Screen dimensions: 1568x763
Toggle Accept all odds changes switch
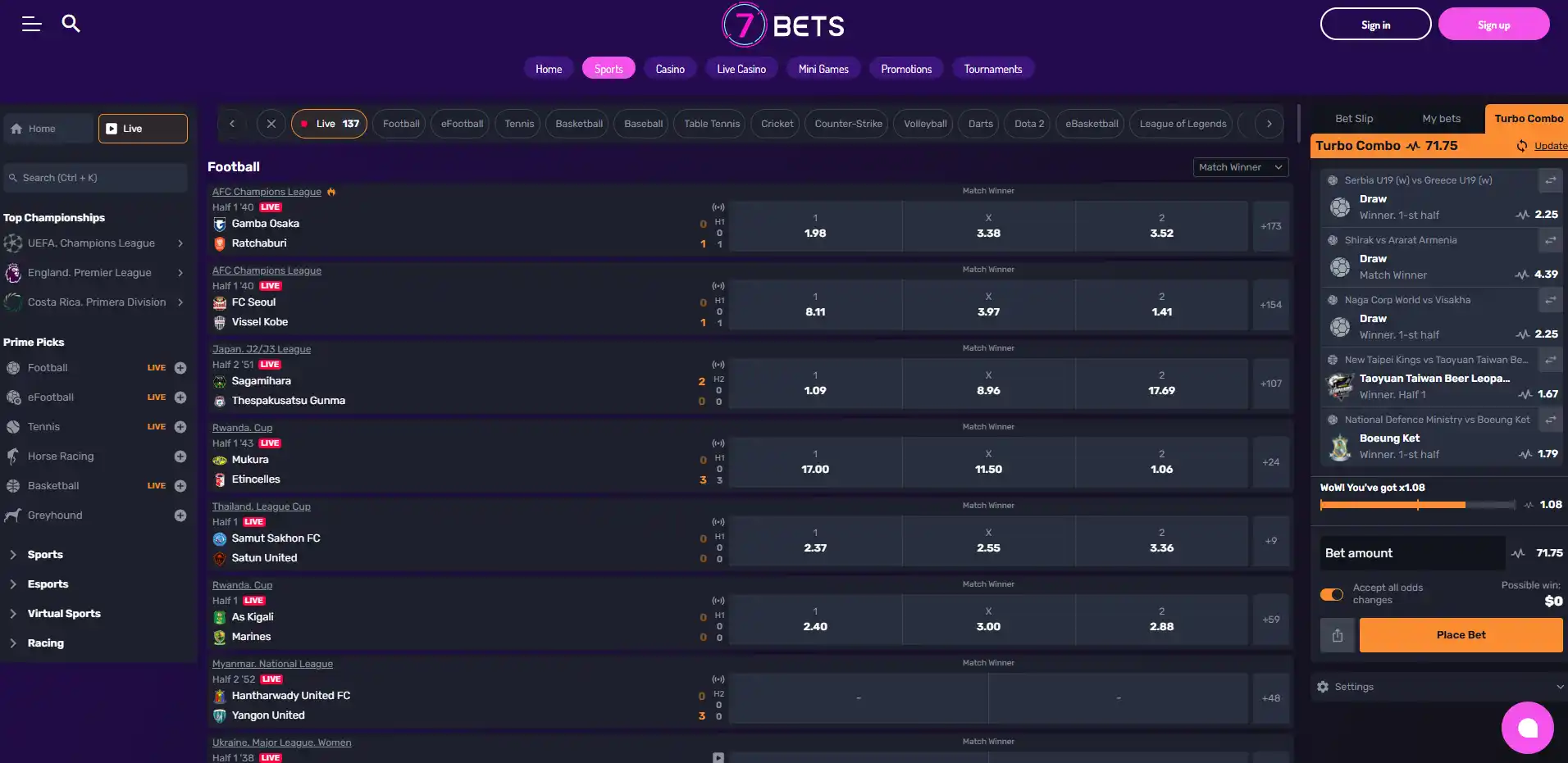coord(1332,594)
